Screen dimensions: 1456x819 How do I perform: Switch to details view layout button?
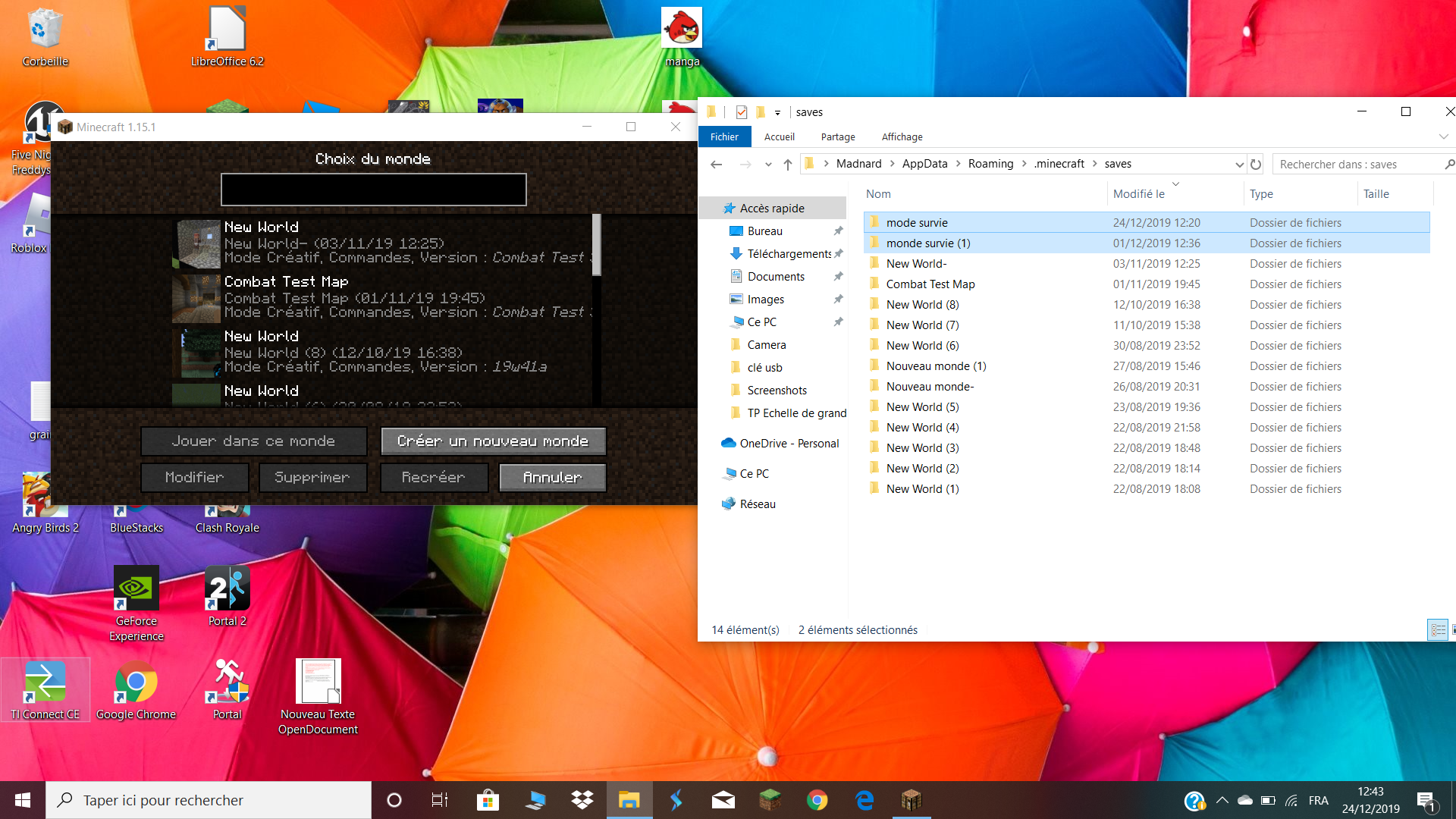(1438, 629)
